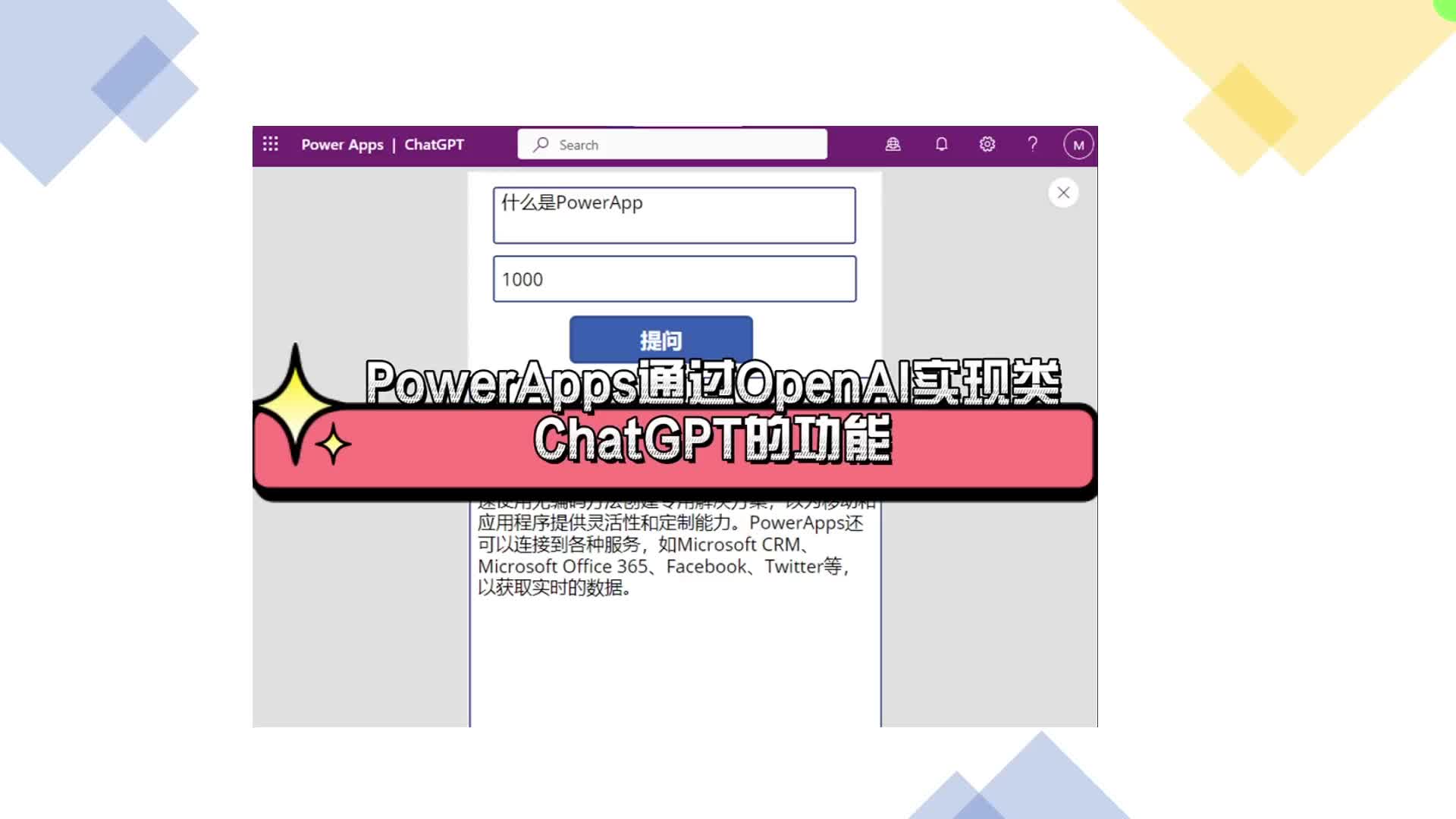Click the question field containing 什么是PowerApp
This screenshot has width=1456, height=819.
674,215
